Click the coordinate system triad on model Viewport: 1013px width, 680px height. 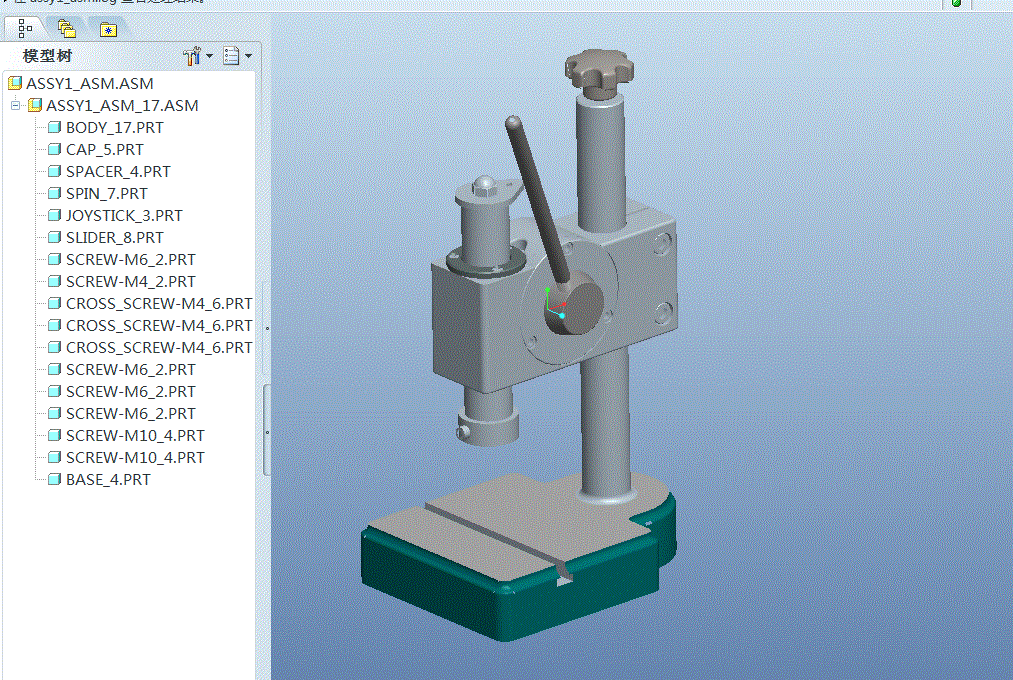[x=554, y=303]
